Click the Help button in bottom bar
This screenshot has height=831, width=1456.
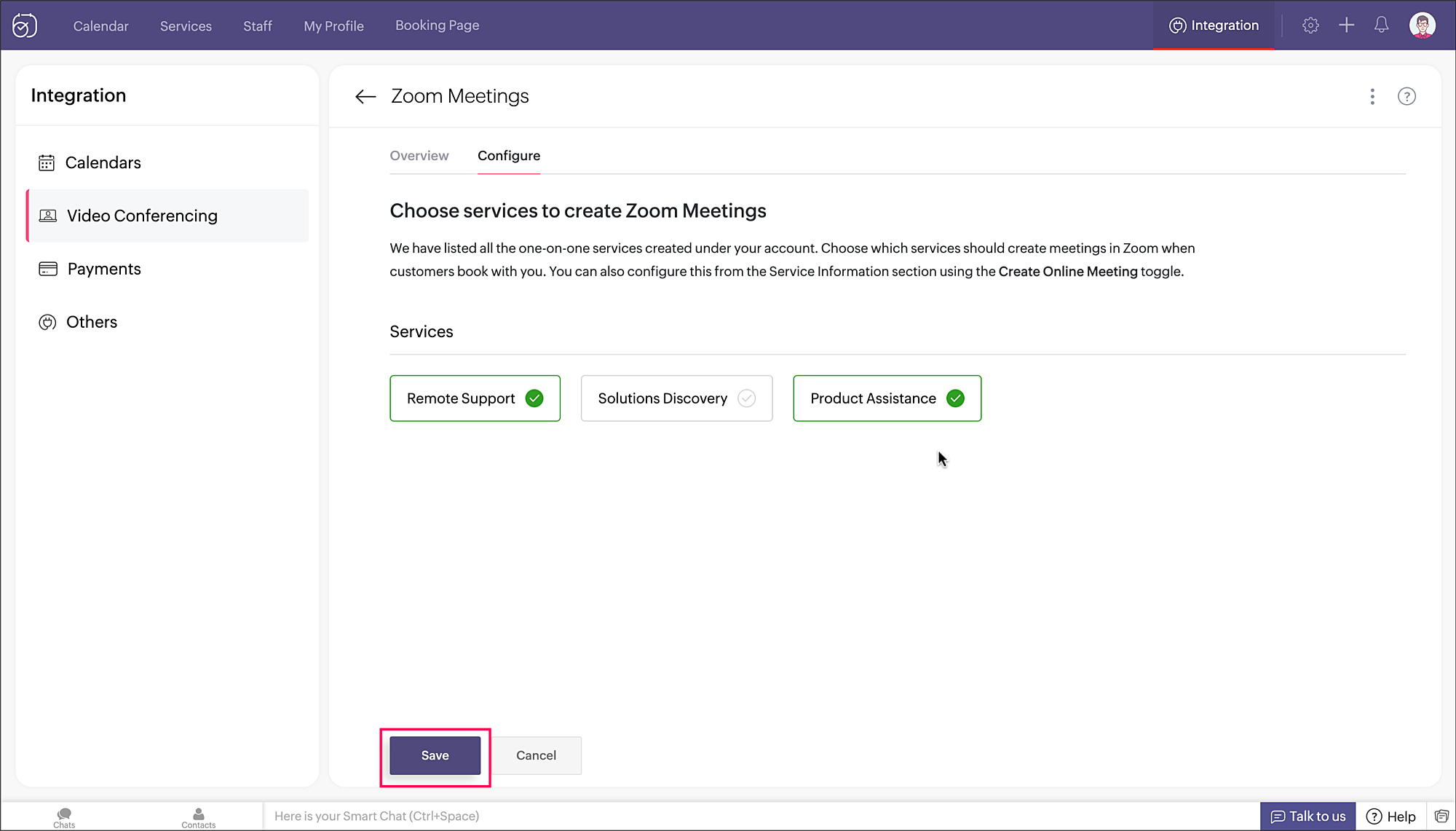pos(1391,816)
